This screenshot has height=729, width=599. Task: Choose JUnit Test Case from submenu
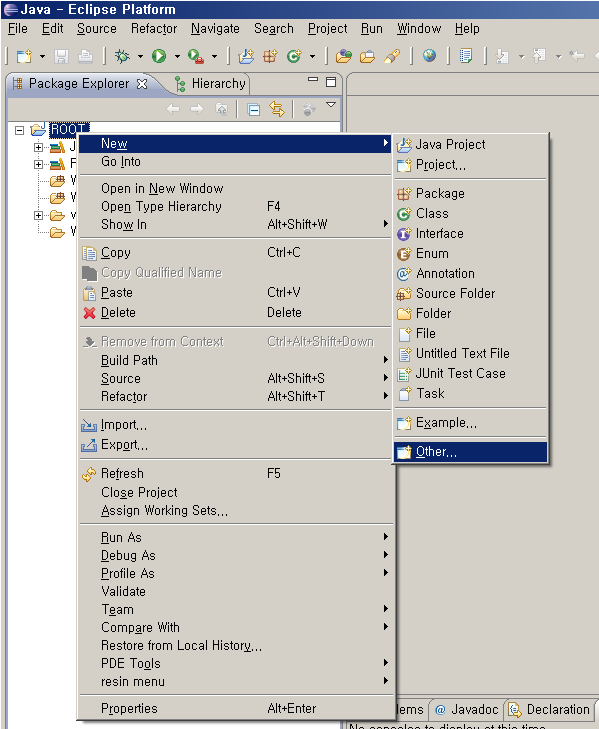(x=471, y=373)
